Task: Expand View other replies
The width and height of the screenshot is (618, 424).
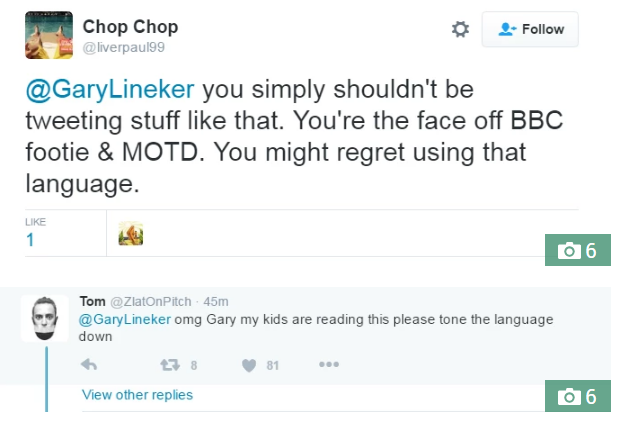Action: coord(137,395)
